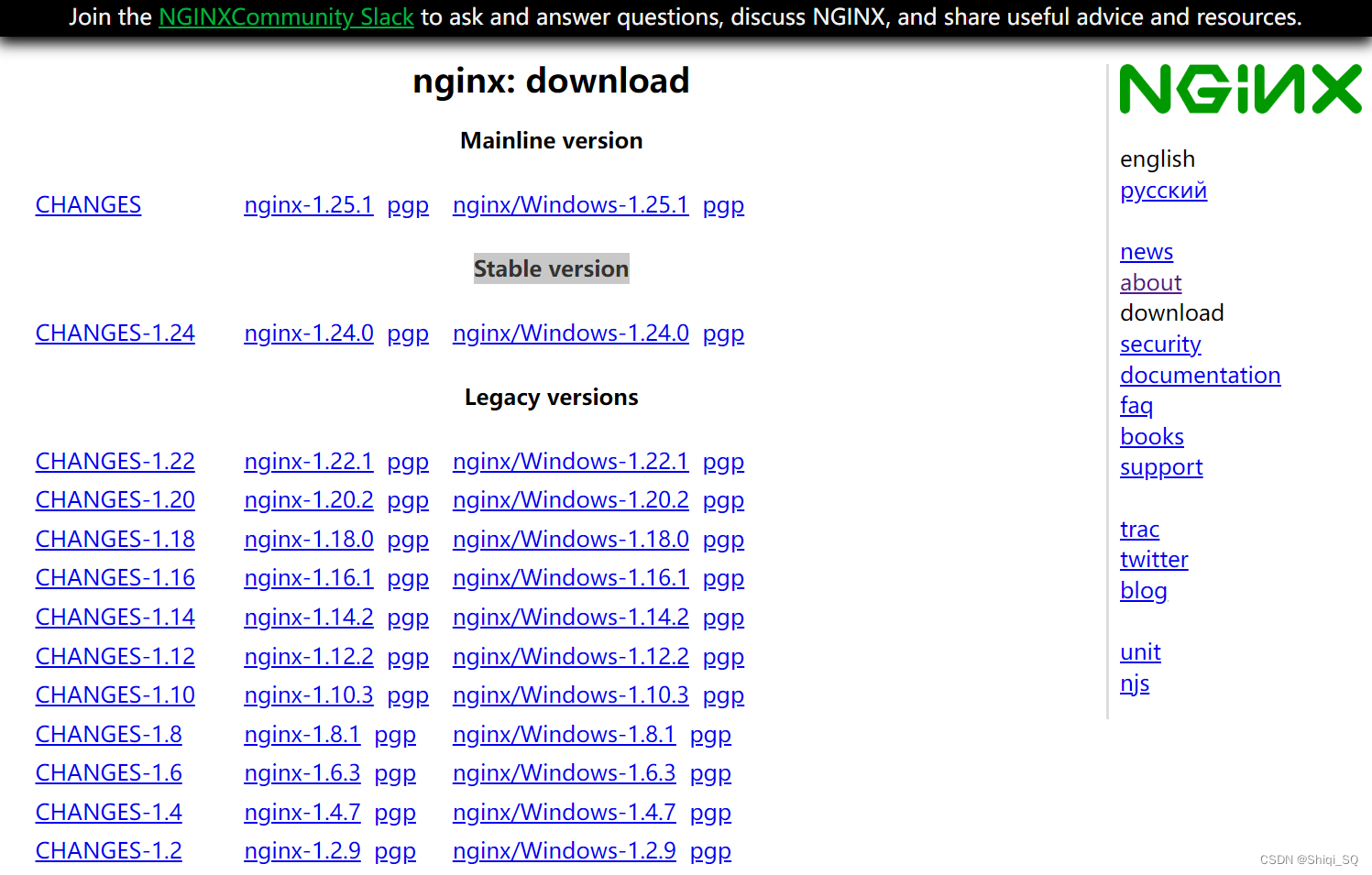The width and height of the screenshot is (1372, 875).
Task: Open CHANGES-1.10 link
Action: (x=115, y=695)
